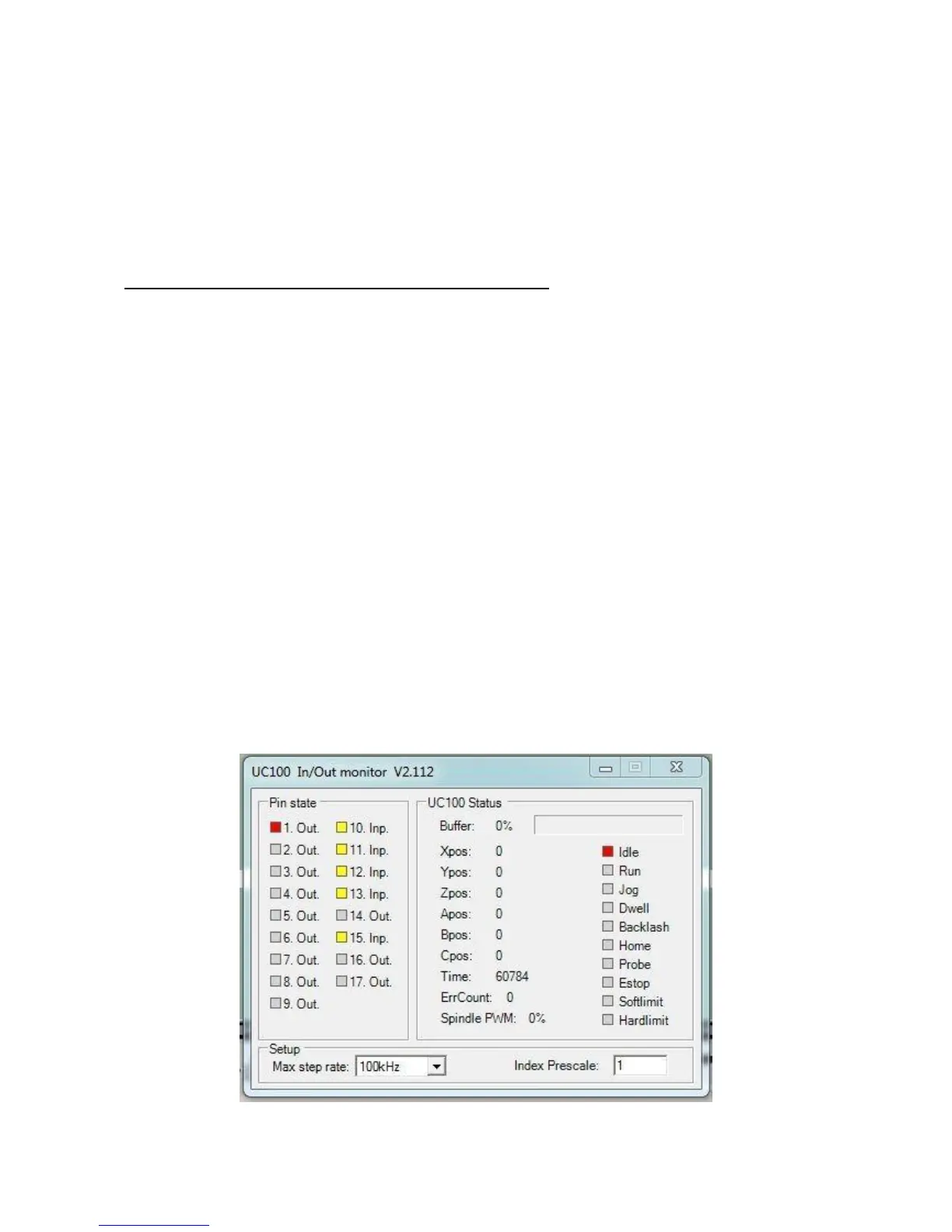Open the Max step rate dropdown arrow
The image size is (952, 1232).
[436, 1066]
